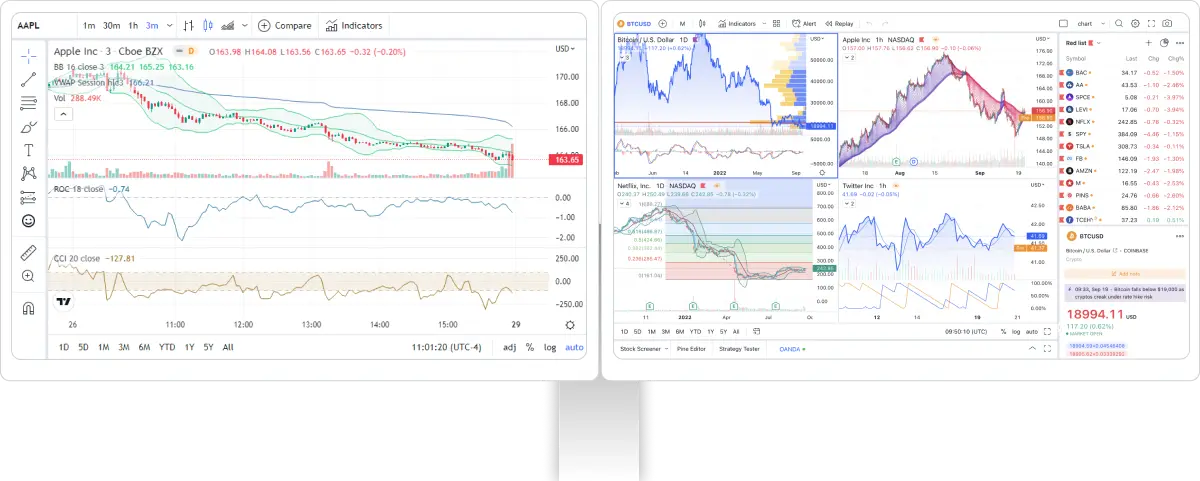
Task: Click the Replay button
Action: (x=839, y=23)
